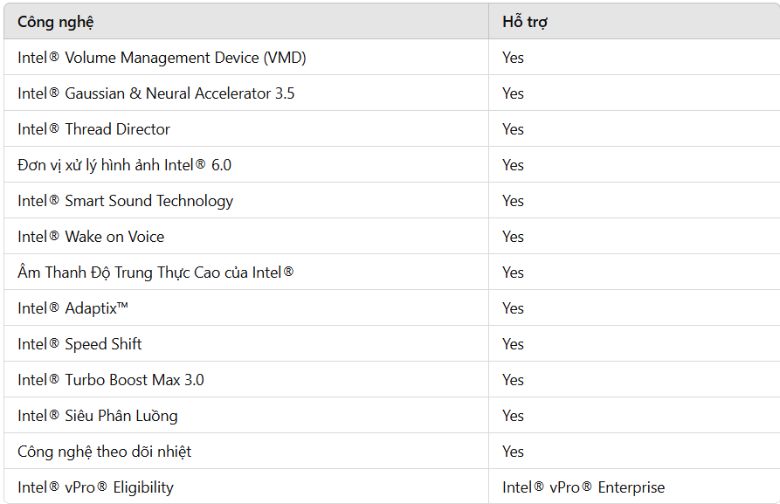The height and width of the screenshot is (504, 780).
Task: Select the Intel vPro Eligibility cell
Action: (95, 488)
